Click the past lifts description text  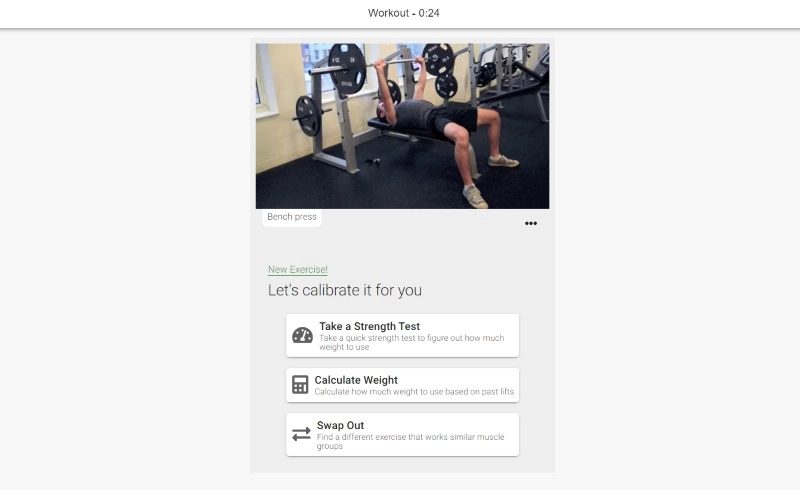point(414,392)
